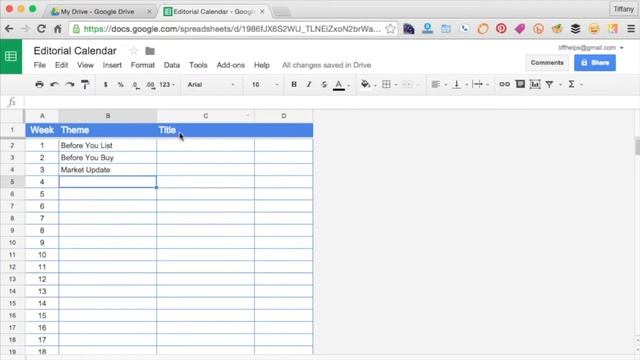Insert a chart

pyautogui.click(x=535, y=84)
